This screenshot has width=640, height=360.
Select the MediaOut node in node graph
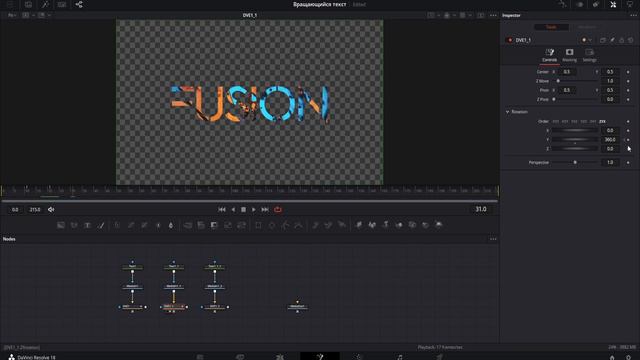coord(297,307)
